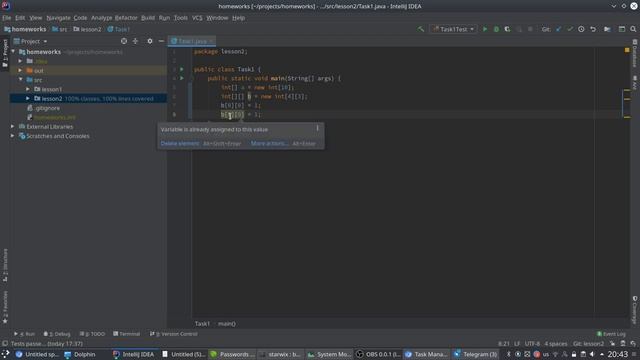
Task: Click the 4 spaces indent widget
Action: (x=556, y=344)
